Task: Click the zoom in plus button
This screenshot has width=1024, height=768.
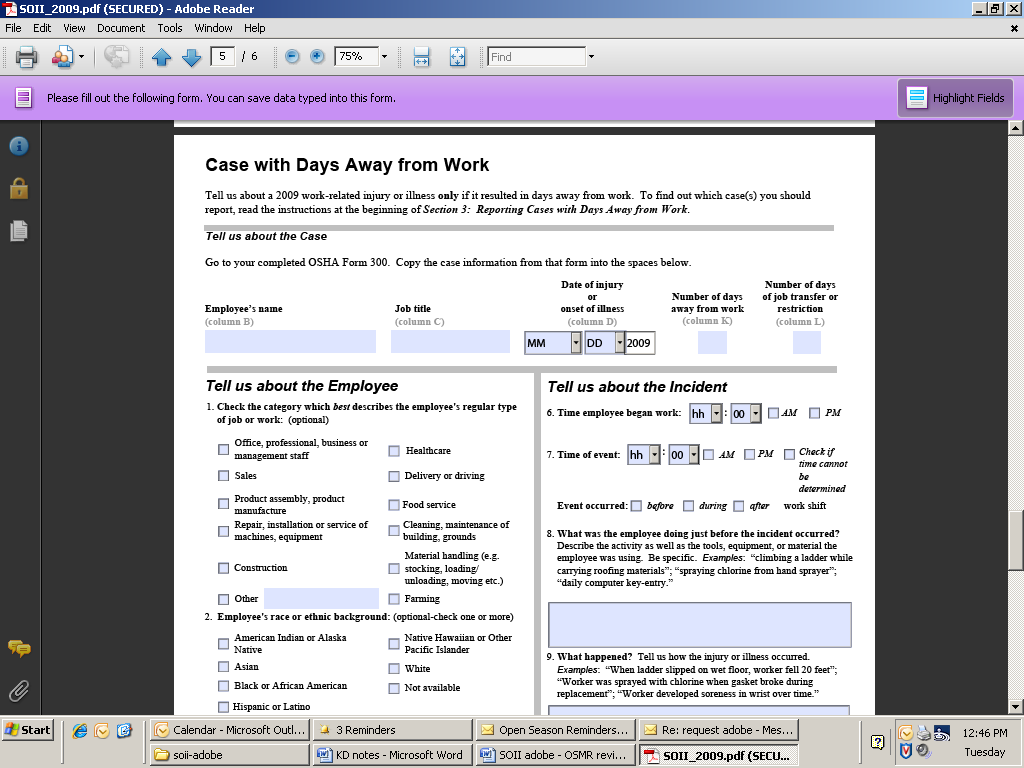Action: point(317,57)
